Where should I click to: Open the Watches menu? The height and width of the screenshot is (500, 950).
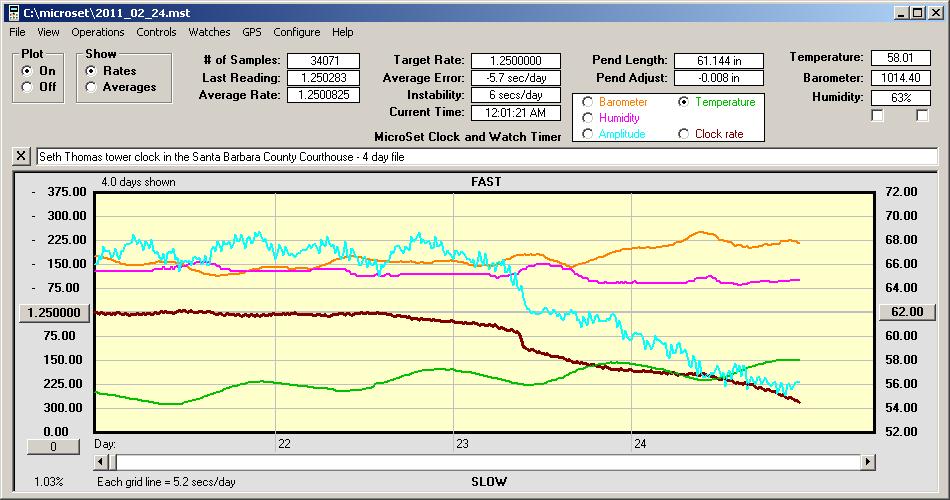(x=209, y=32)
